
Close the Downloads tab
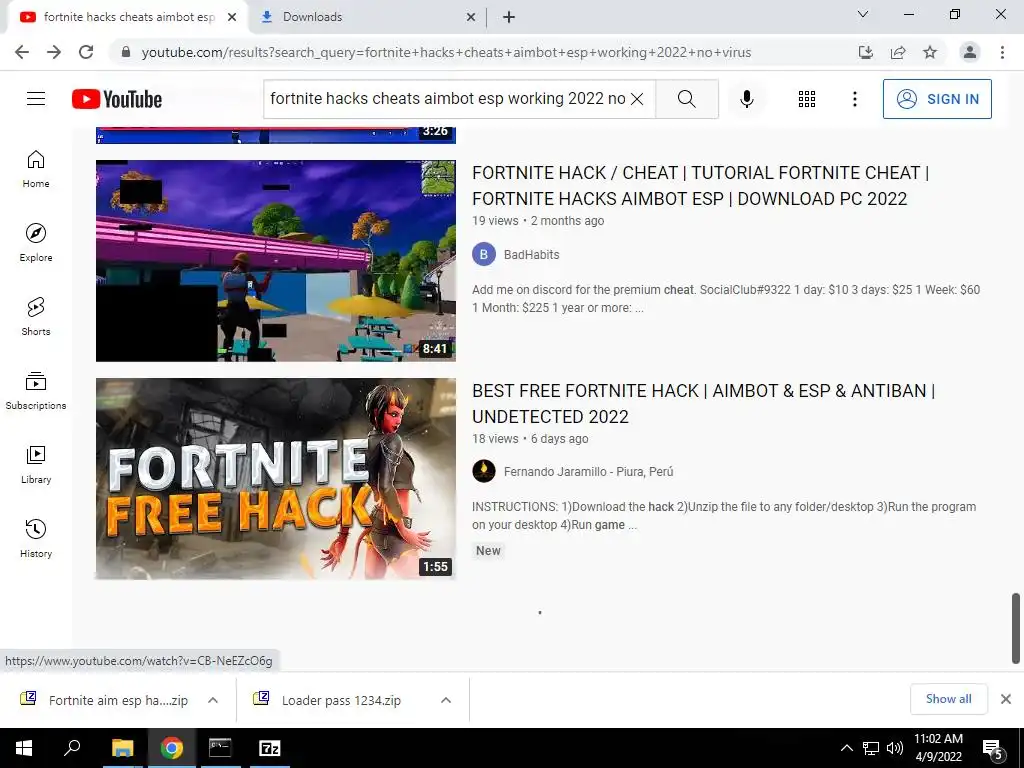click(471, 18)
